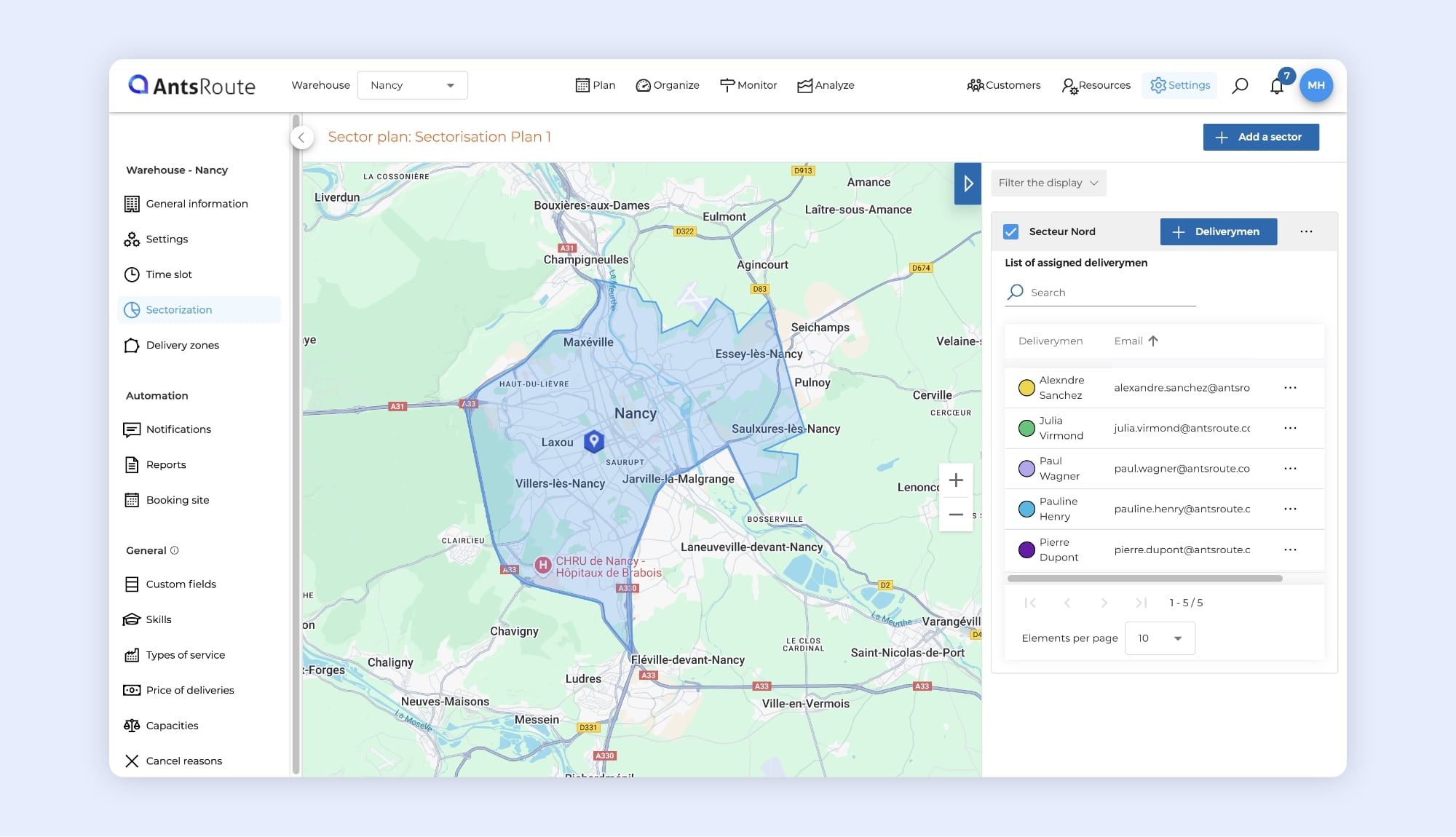Collapse the left sidebar with arrow button

301,138
